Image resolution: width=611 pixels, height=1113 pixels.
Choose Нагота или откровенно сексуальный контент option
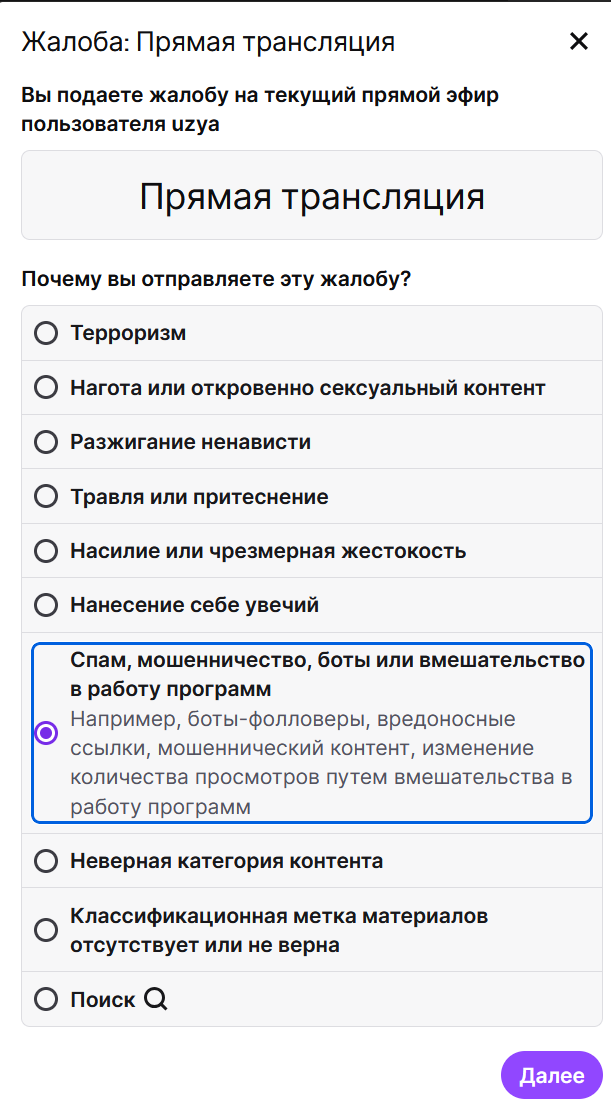(x=46, y=388)
